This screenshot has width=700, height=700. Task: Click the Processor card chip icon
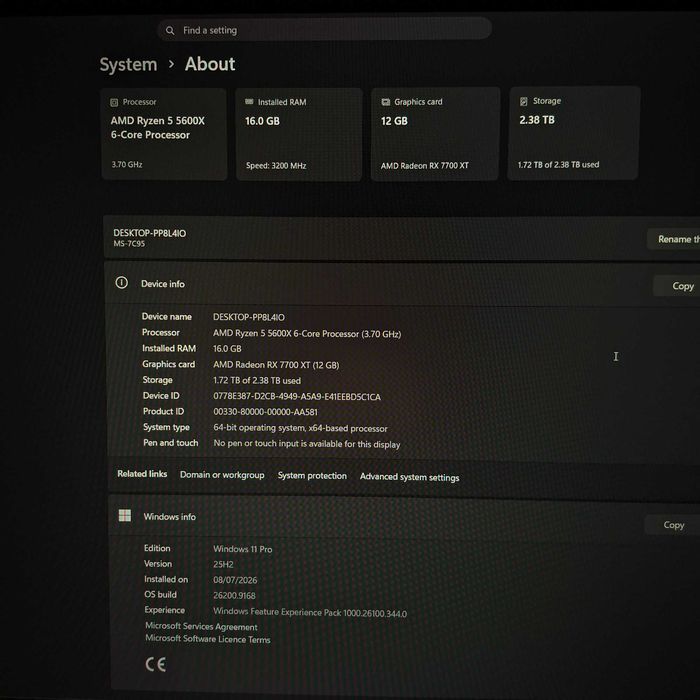[114, 103]
